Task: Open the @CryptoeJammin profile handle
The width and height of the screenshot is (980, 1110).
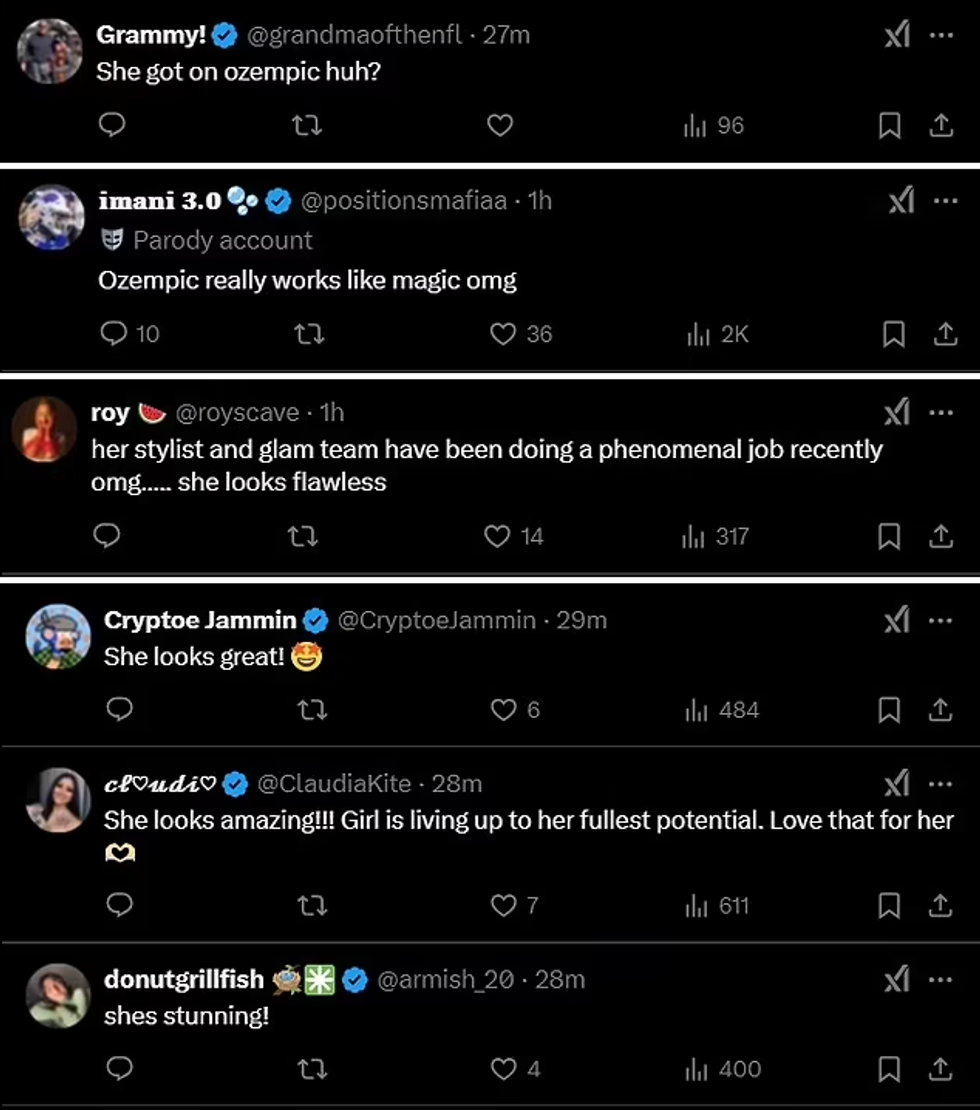Action: pos(437,621)
